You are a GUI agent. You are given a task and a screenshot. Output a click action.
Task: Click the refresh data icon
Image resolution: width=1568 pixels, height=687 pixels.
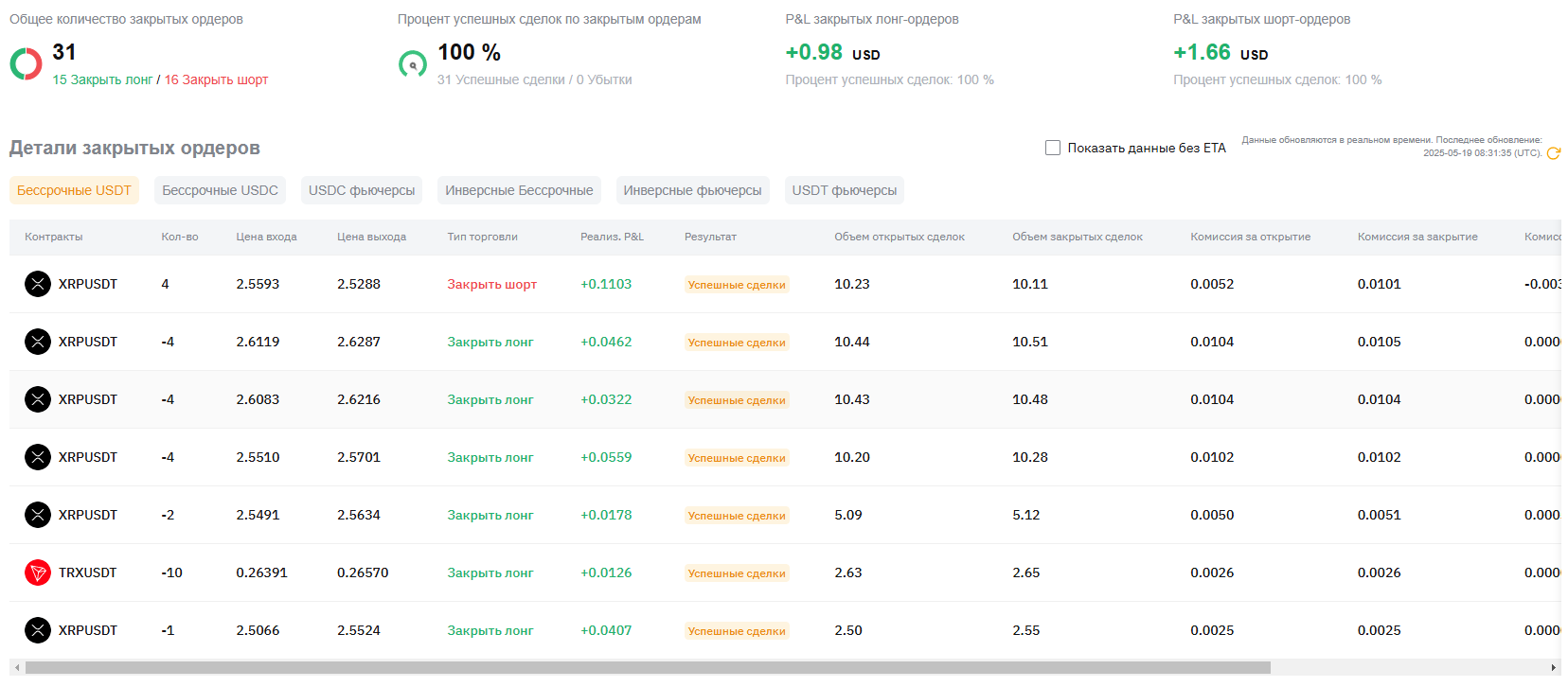pyautogui.click(x=1553, y=153)
